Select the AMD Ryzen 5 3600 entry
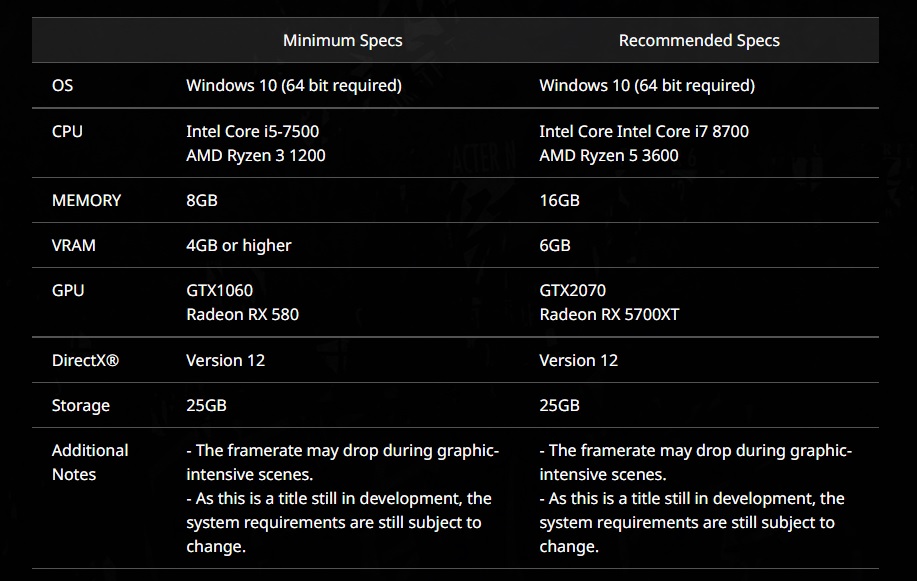This screenshot has height=581, width=917. [609, 155]
